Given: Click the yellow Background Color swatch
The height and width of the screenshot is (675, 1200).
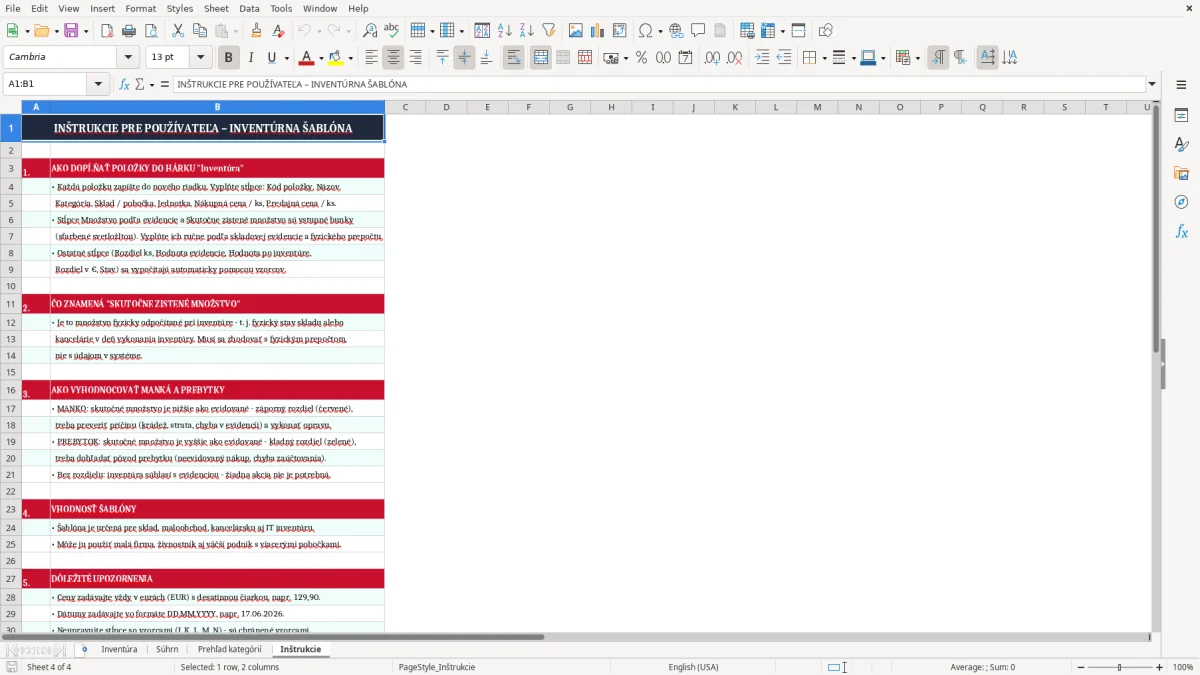Looking at the screenshot, I should [336, 58].
